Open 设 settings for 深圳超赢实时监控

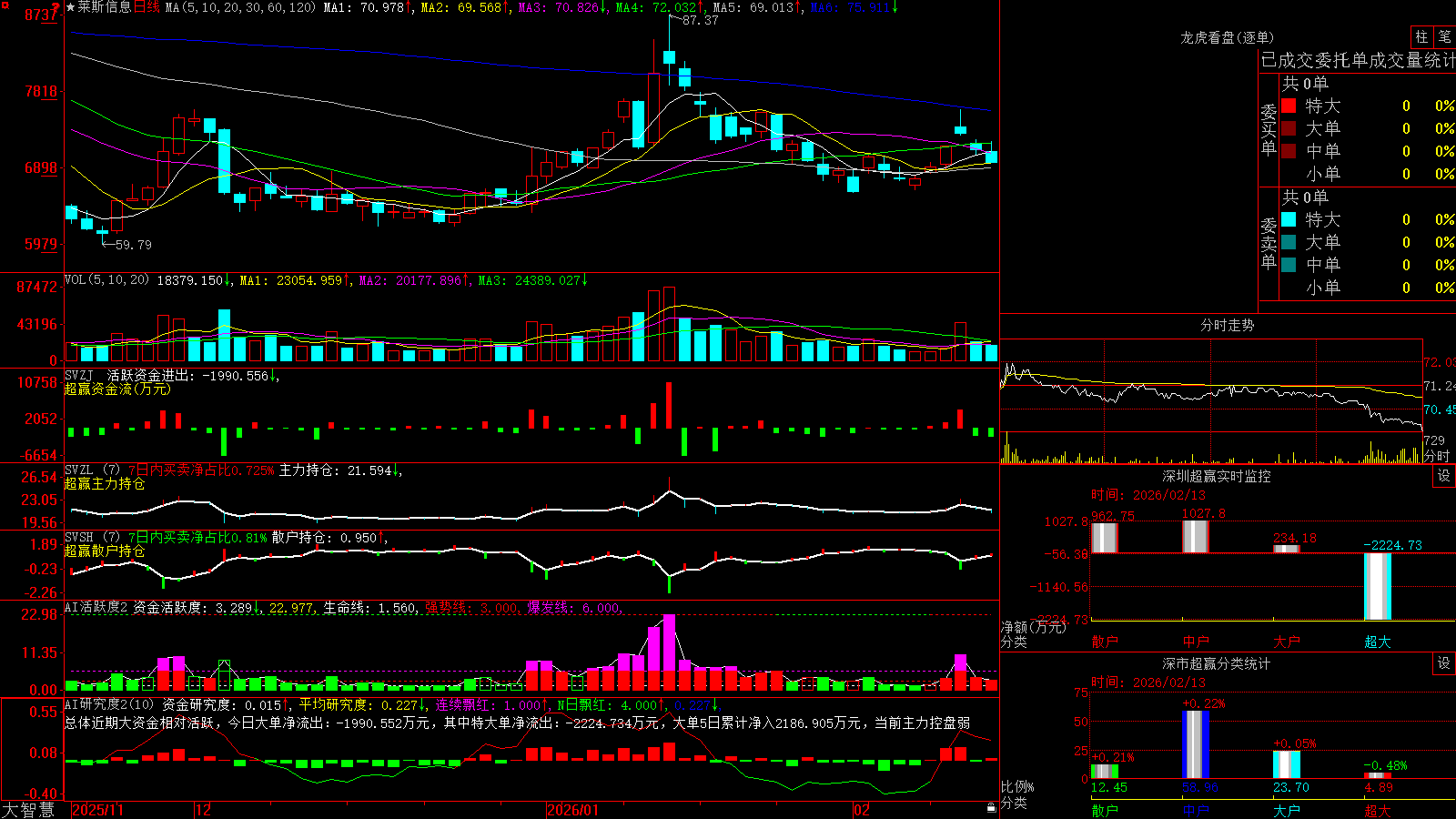(x=1444, y=476)
